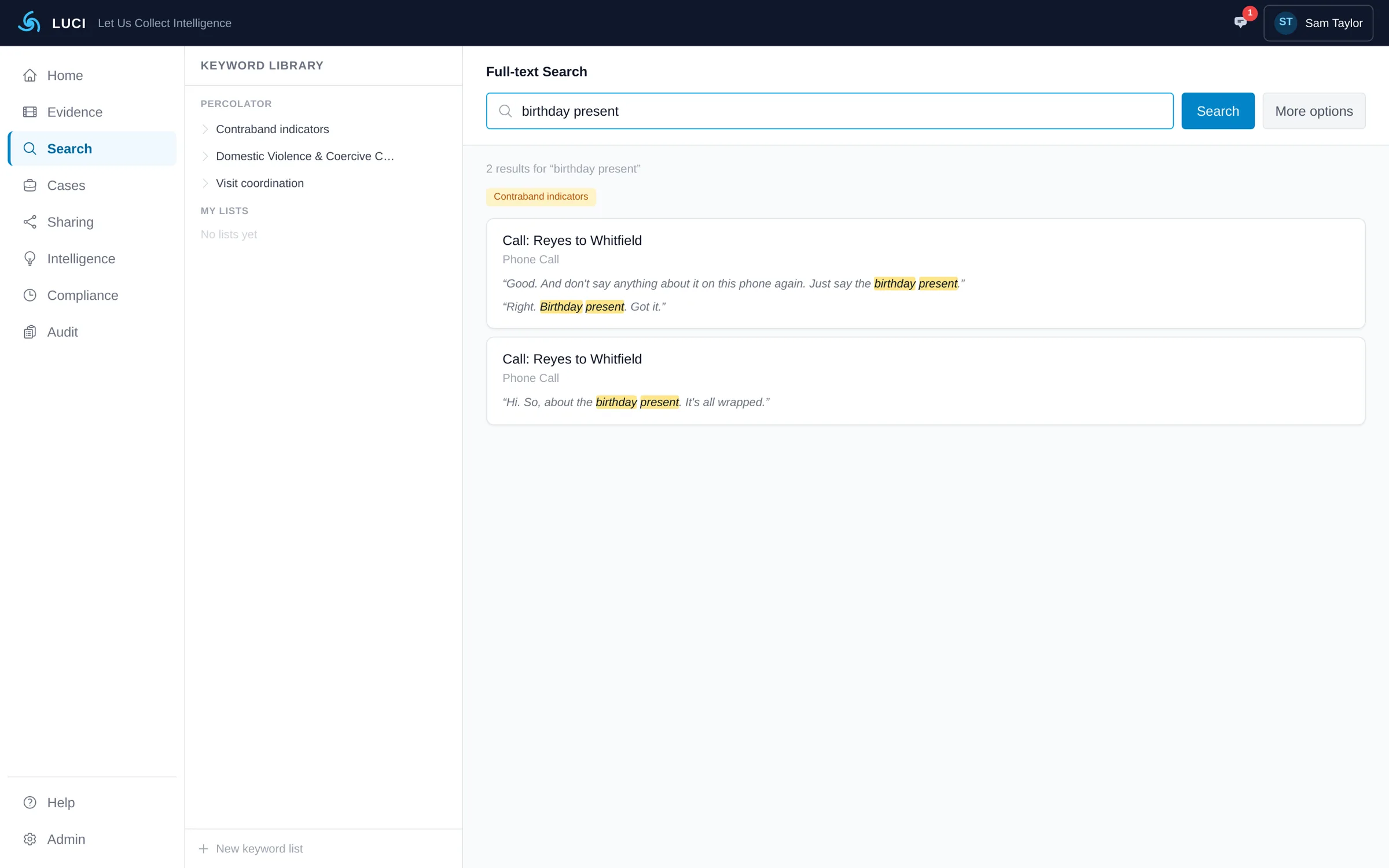Click the "Right. Birthday present. Got it." excerpt
1389x868 pixels.
point(584,307)
